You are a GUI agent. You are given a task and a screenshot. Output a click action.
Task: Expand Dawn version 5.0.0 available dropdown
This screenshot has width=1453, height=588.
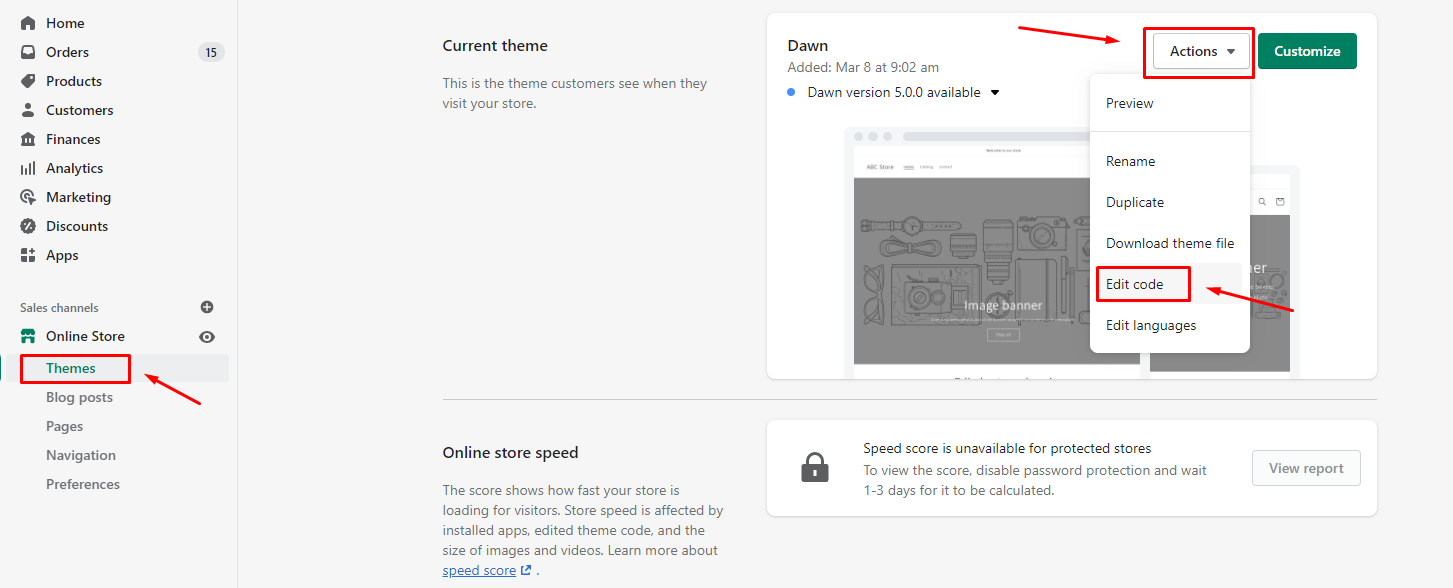(995, 93)
